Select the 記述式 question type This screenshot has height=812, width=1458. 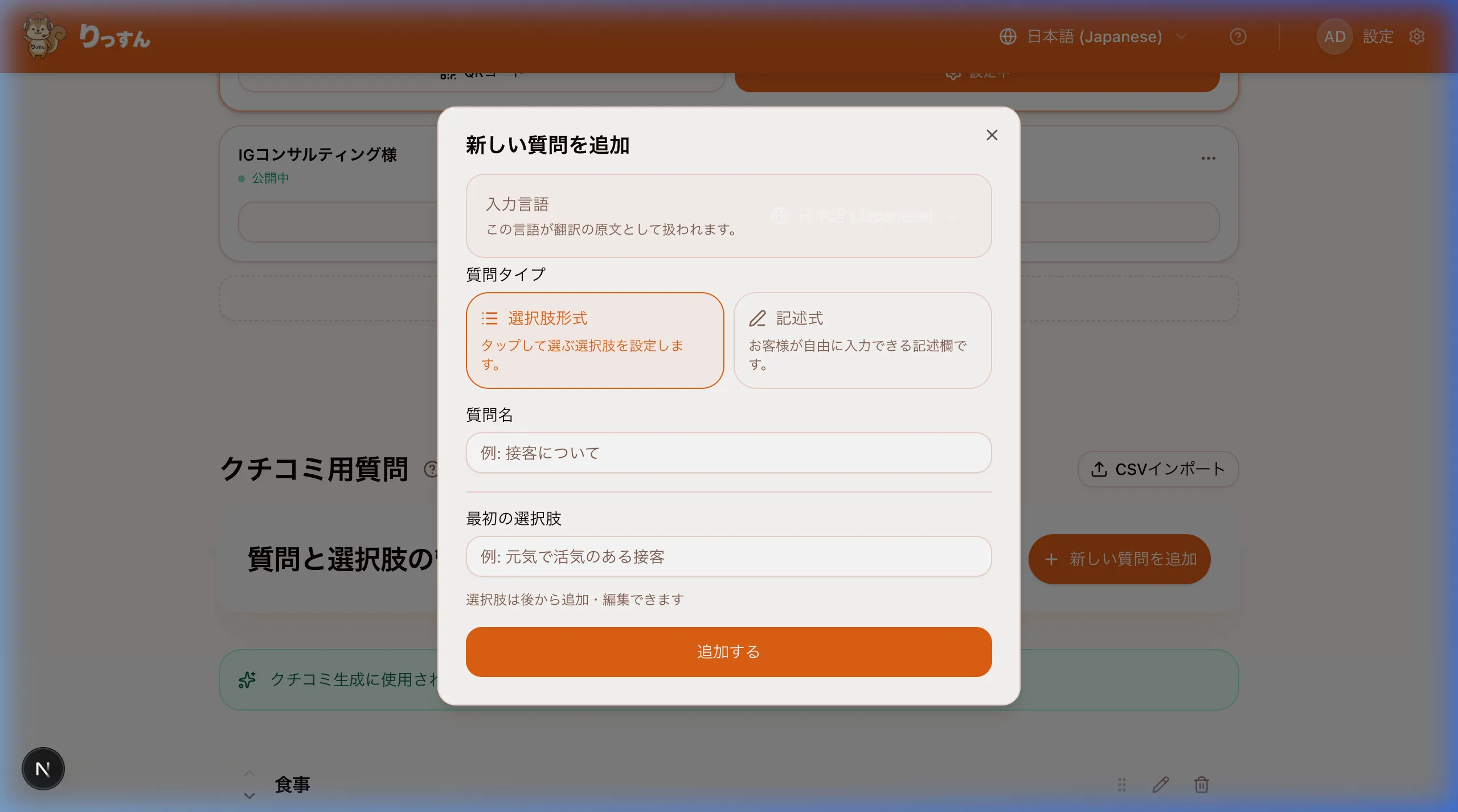pyautogui.click(x=862, y=340)
